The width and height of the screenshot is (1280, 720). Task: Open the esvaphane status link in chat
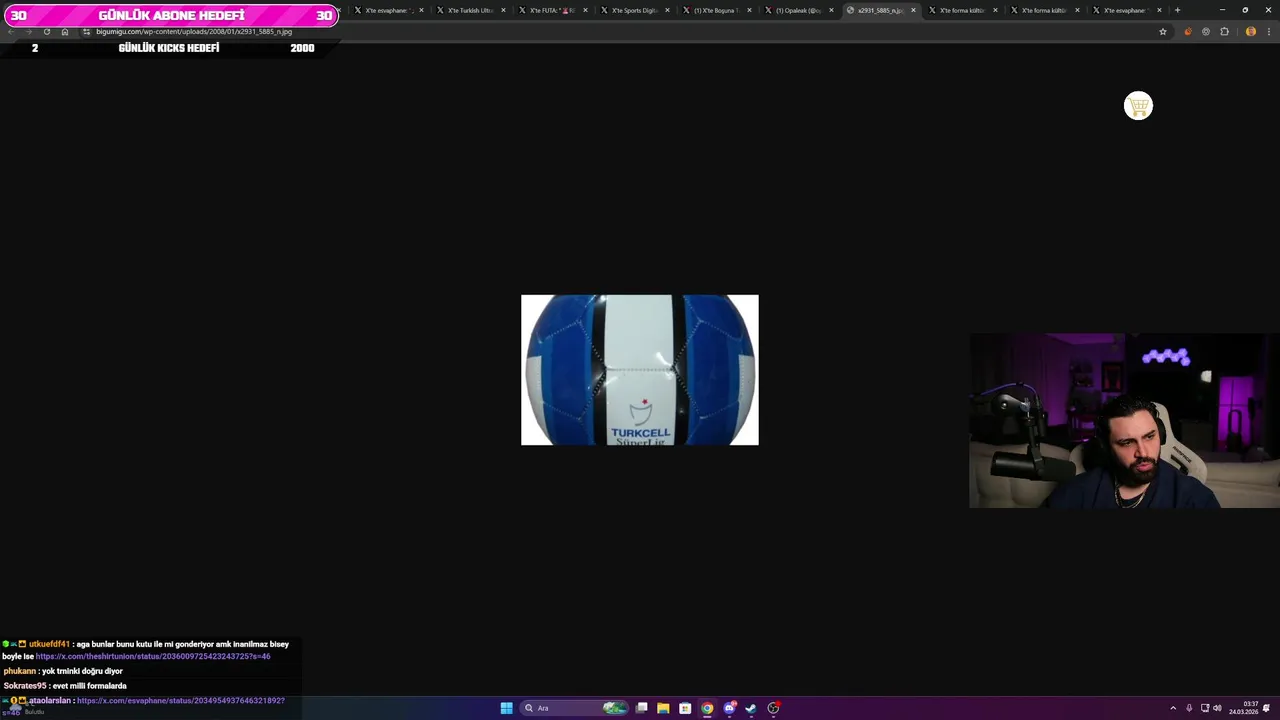click(x=181, y=701)
